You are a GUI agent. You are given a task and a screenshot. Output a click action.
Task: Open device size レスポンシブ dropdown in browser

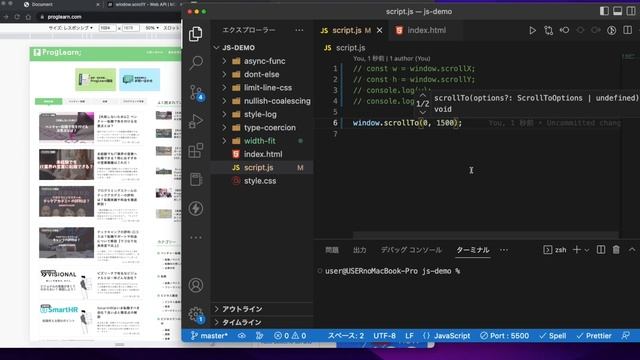tap(71, 28)
